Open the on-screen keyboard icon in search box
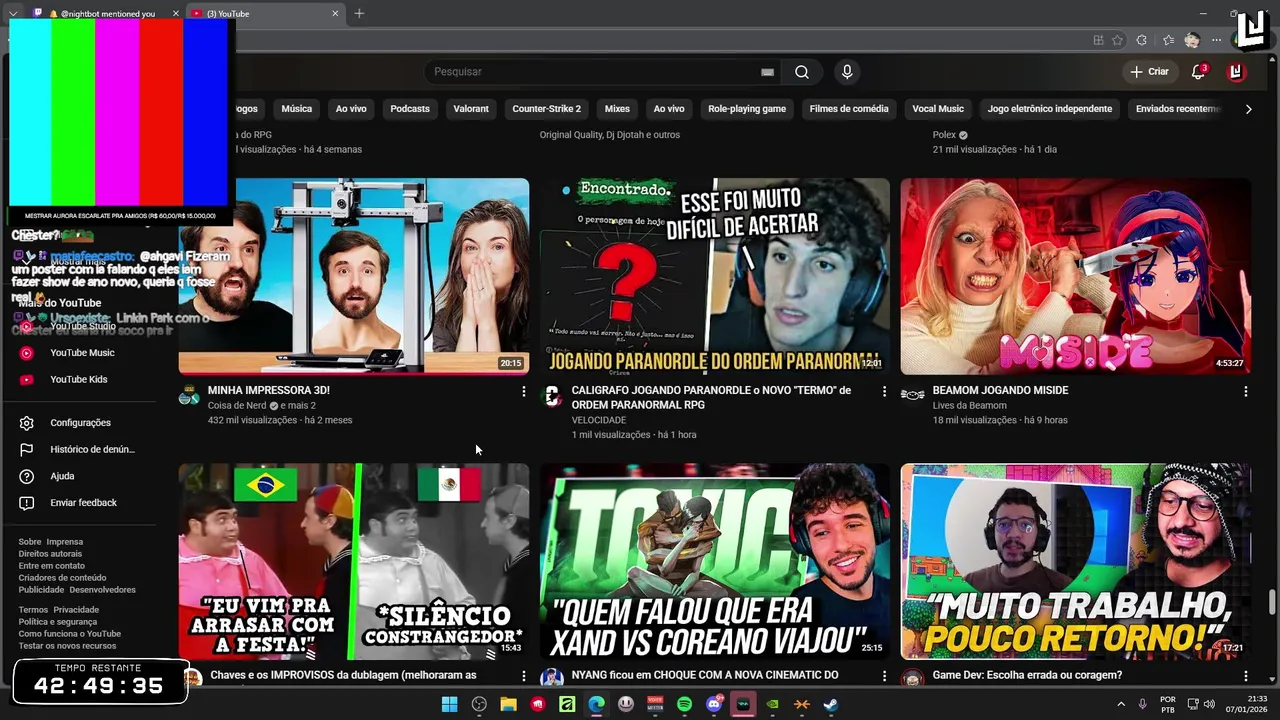Viewport: 1280px width, 720px height. point(767,72)
